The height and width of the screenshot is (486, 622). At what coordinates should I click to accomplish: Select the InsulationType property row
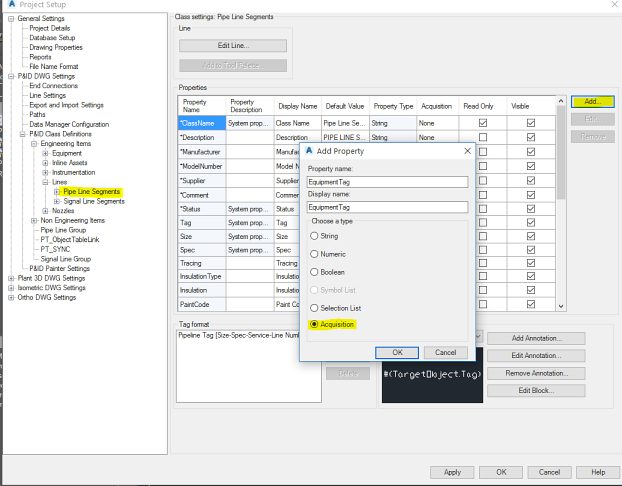click(x=200, y=277)
